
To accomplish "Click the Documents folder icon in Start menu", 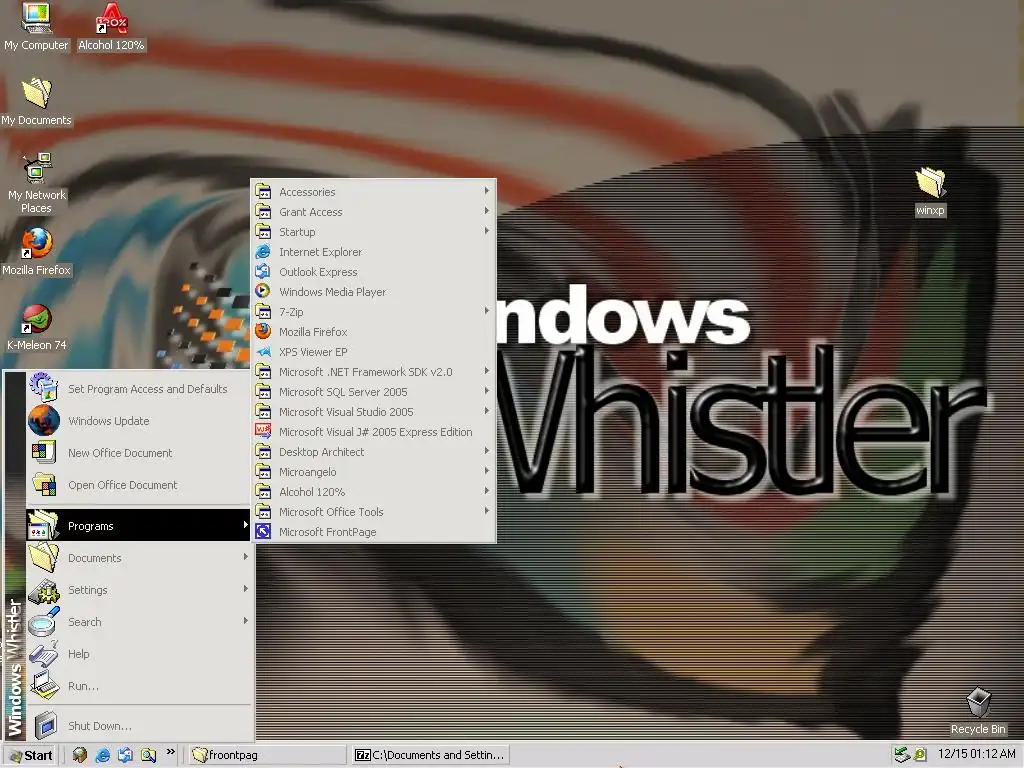I will 44,557.
